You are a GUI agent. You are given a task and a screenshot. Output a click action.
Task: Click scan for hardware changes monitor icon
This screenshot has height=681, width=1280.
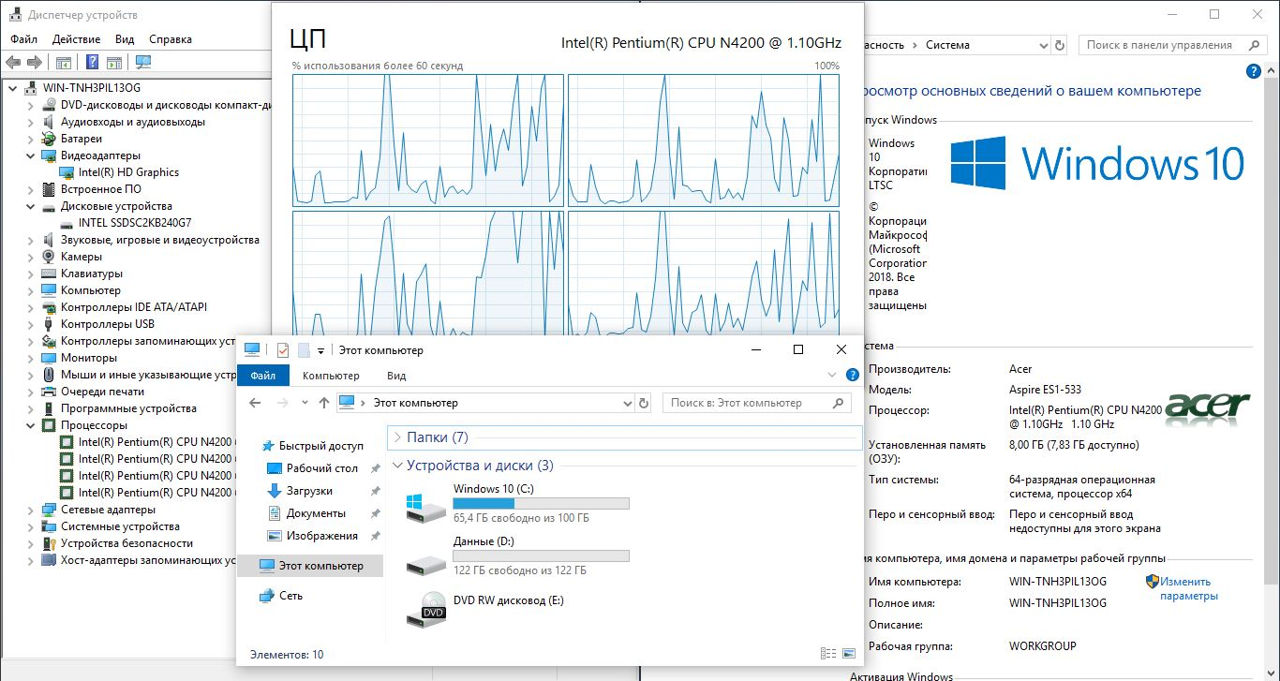click(143, 62)
